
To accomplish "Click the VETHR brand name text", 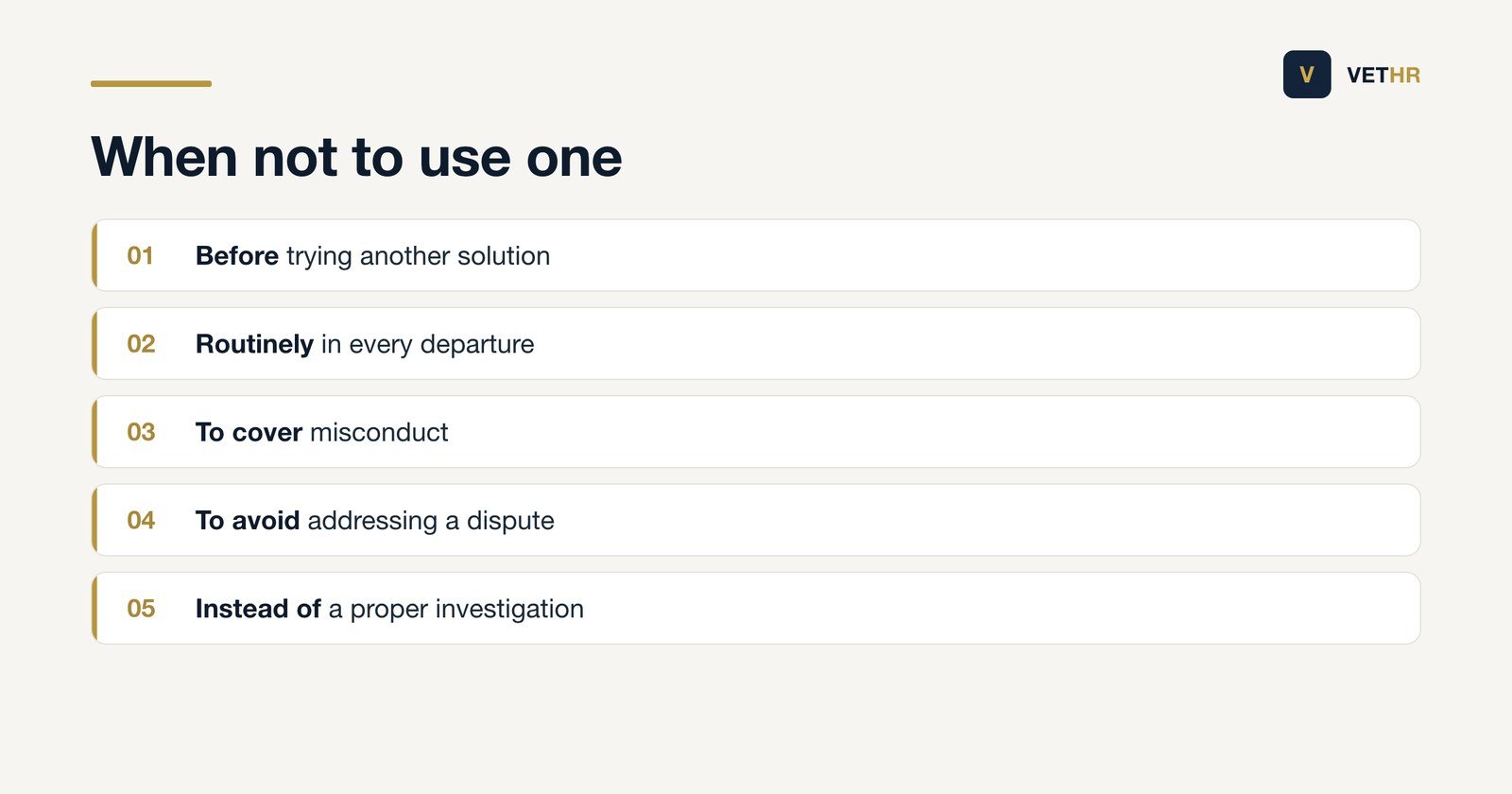I will click(1383, 76).
